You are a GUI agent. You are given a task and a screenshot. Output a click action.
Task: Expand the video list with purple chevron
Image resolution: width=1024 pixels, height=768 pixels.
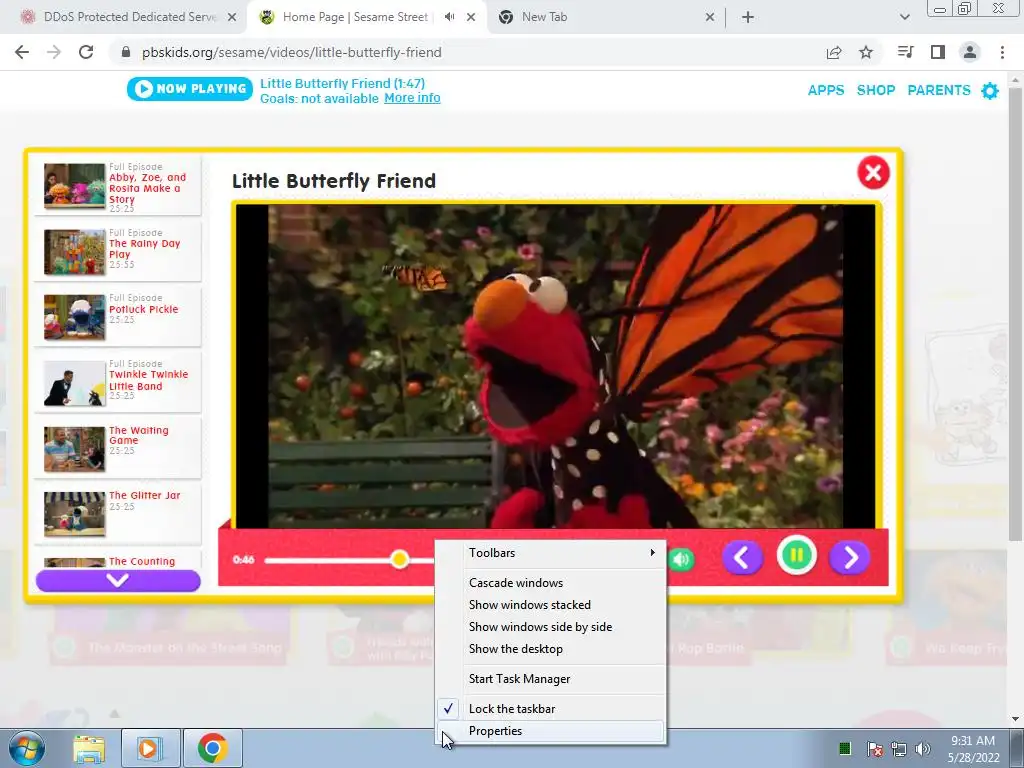click(118, 580)
